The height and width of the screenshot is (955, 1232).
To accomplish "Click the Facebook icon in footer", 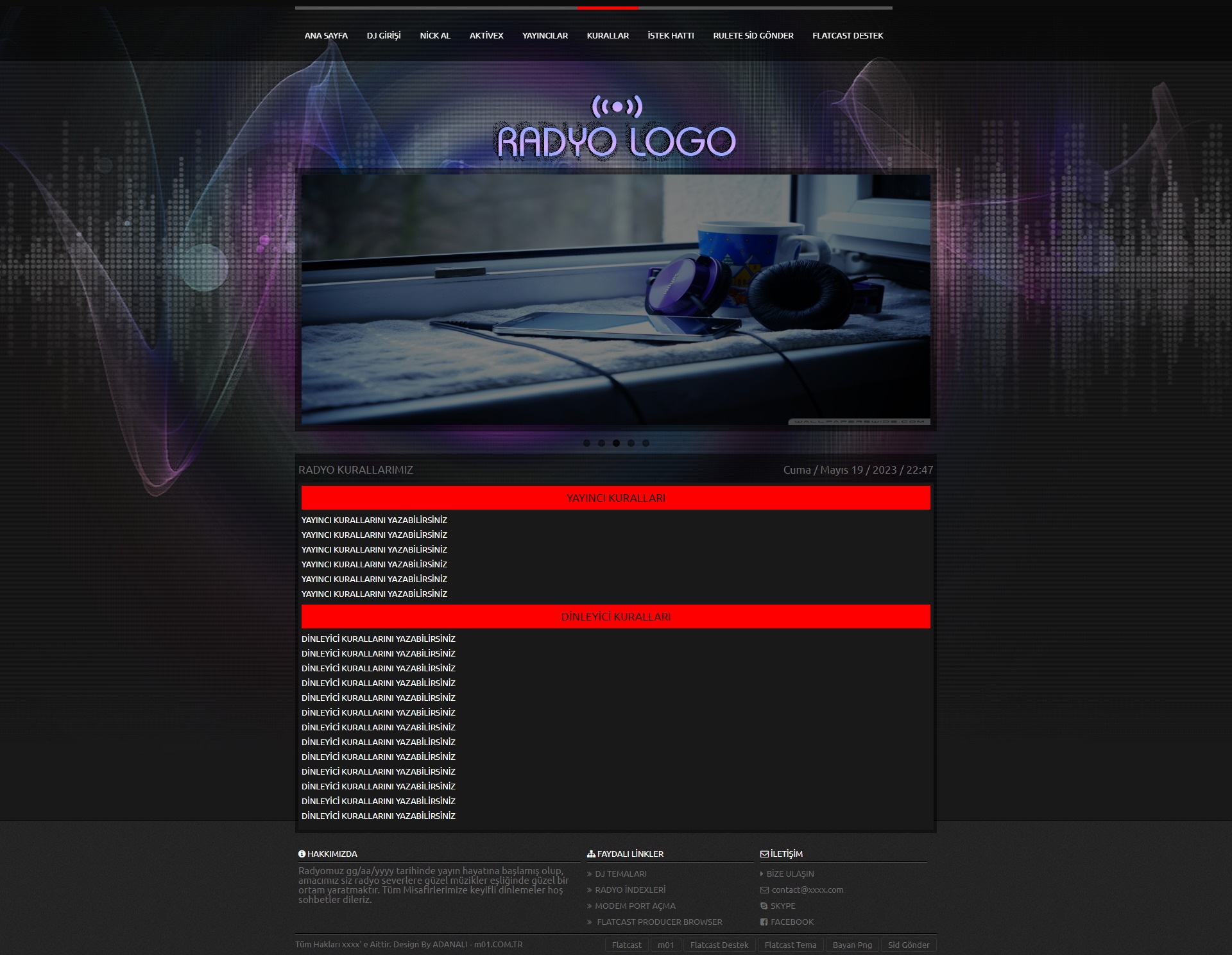I will tap(764, 922).
